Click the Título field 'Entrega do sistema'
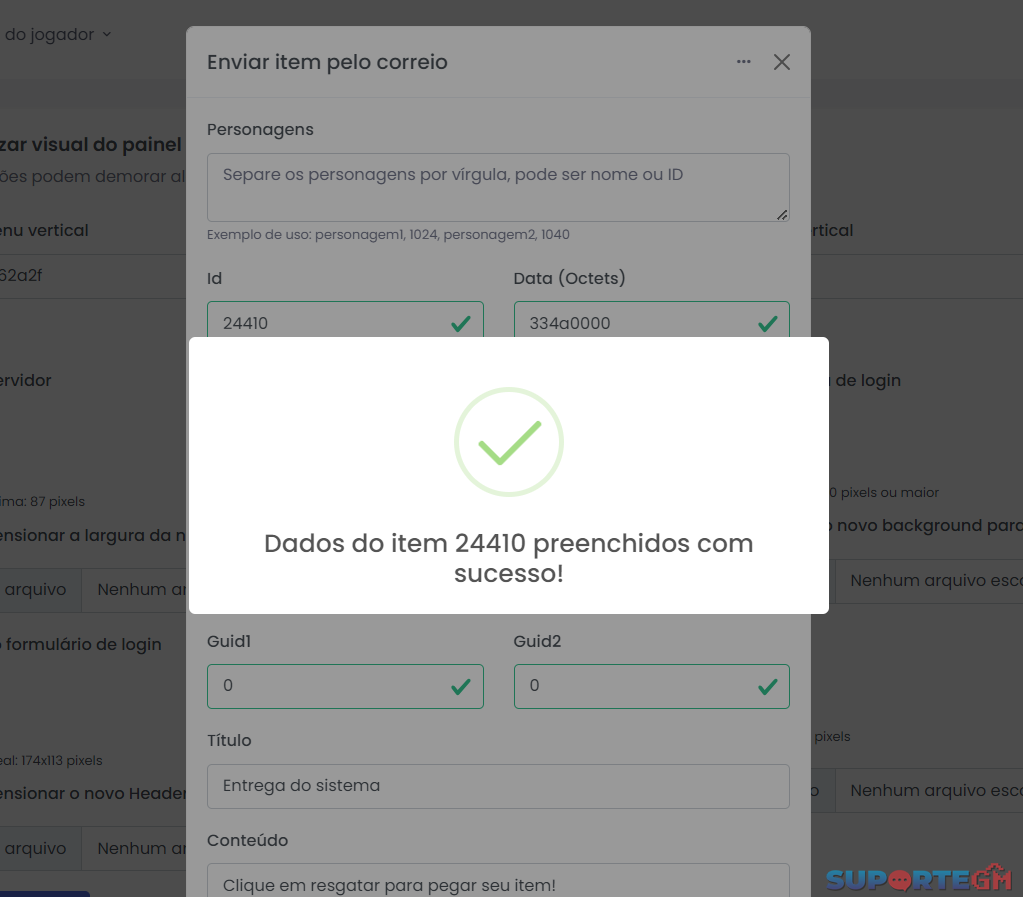Viewport: 1023px width, 897px height. tap(498, 786)
